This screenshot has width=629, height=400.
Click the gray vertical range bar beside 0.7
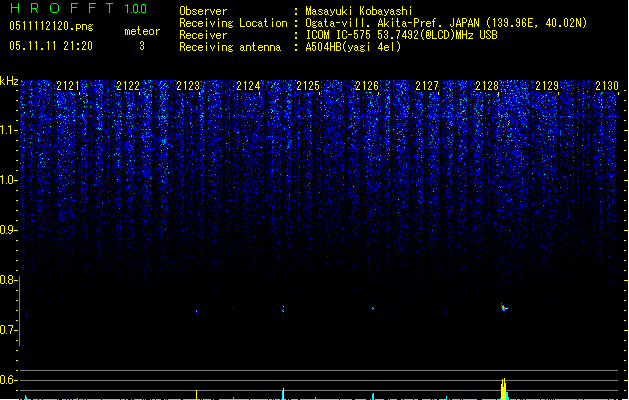pos(19,311)
